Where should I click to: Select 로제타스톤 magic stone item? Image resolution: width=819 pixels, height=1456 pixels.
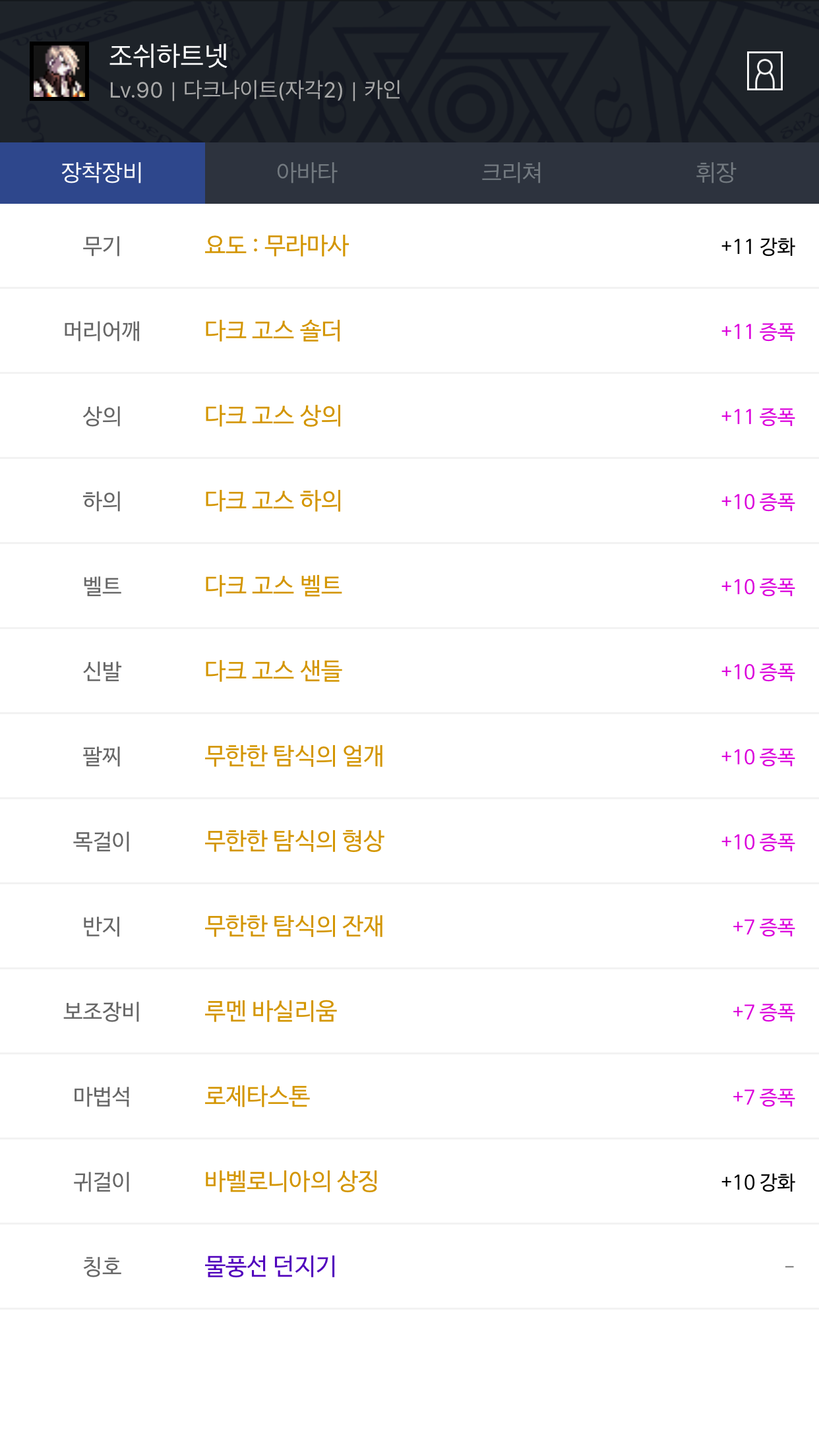click(257, 1096)
